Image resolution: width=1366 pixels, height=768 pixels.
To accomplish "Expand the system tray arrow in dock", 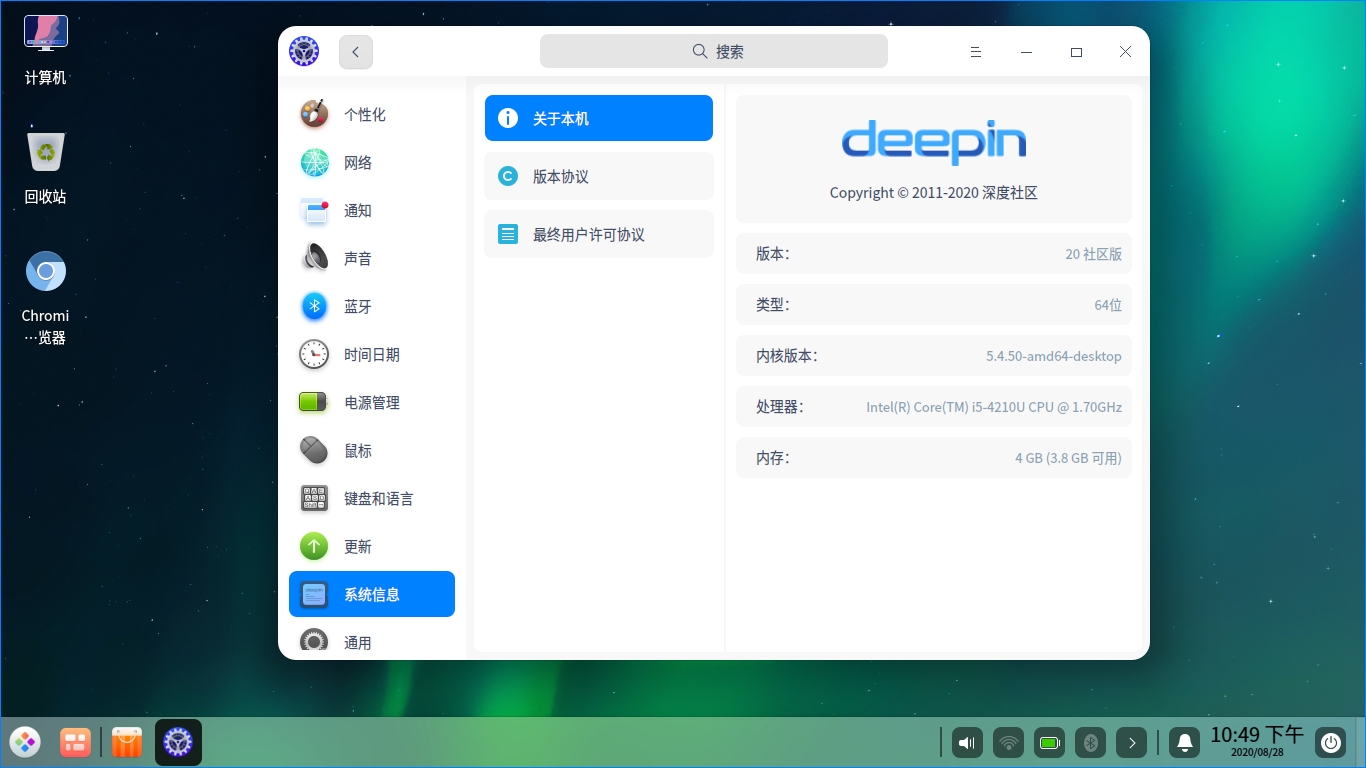I will point(1132,743).
